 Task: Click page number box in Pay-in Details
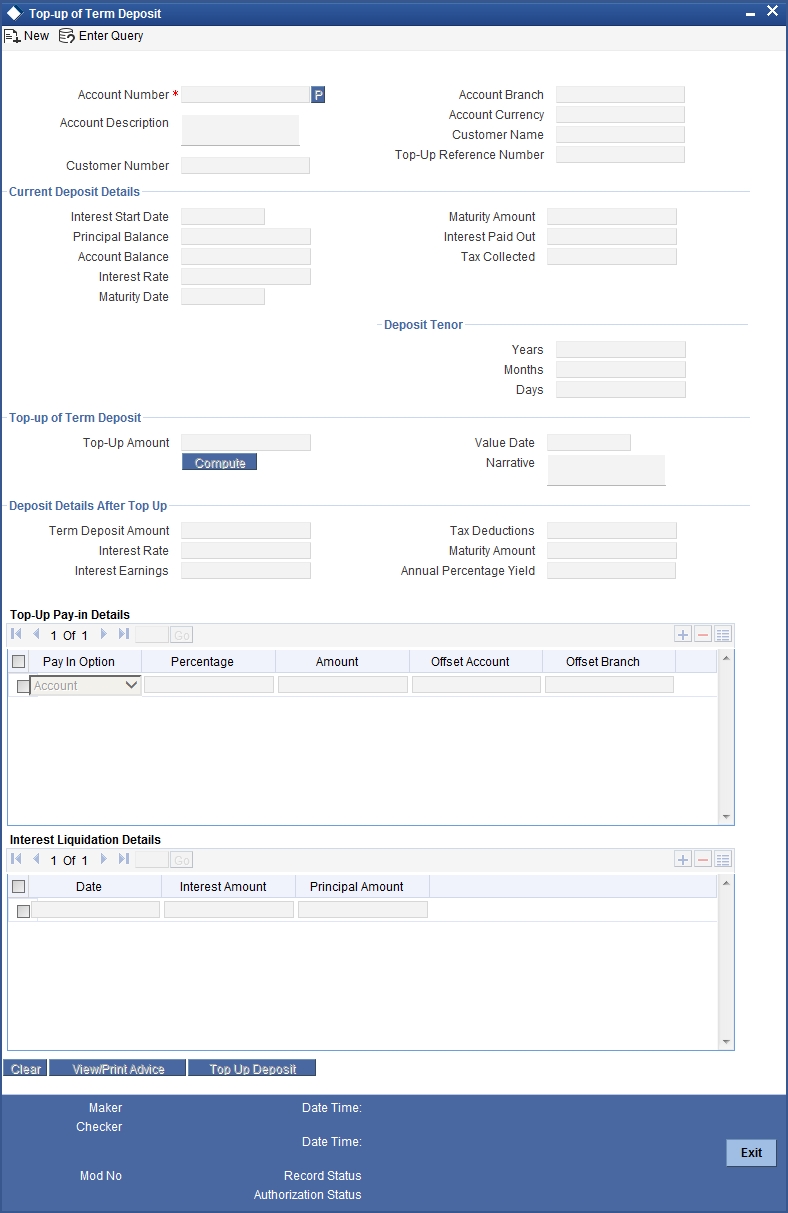(x=151, y=635)
